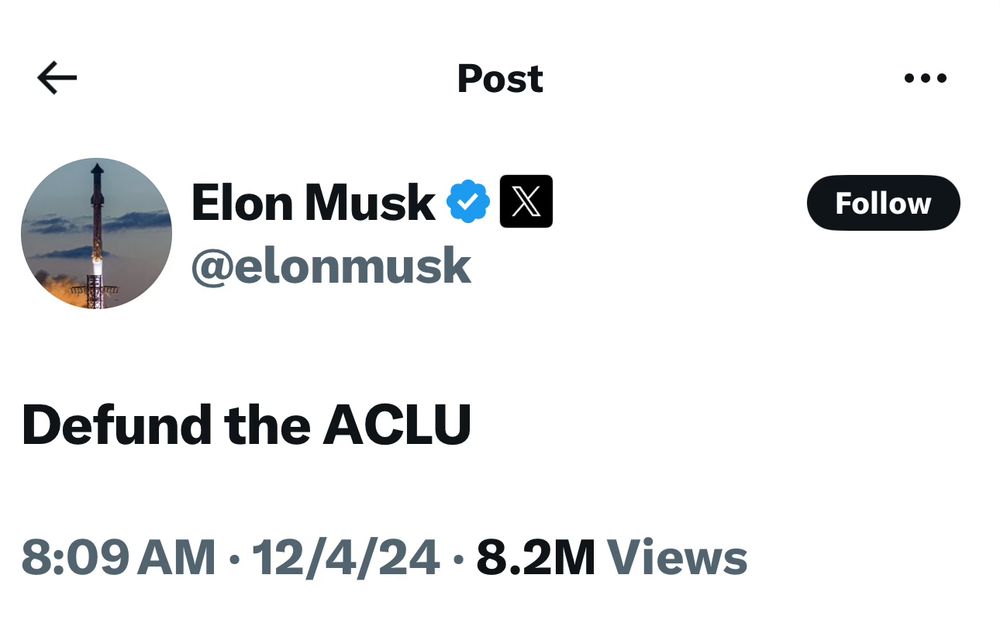Click the 12/4/24 post date
This screenshot has height=622, width=1000.
(x=346, y=557)
